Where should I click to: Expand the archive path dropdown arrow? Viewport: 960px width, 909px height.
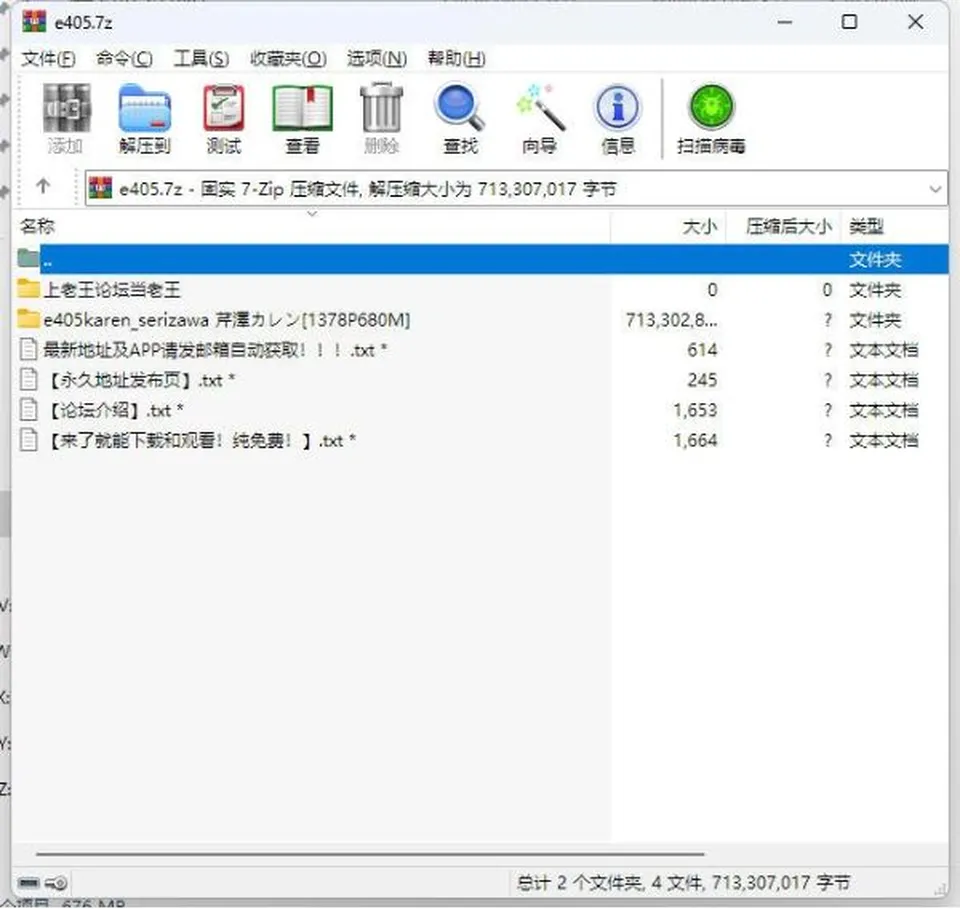tap(935, 189)
